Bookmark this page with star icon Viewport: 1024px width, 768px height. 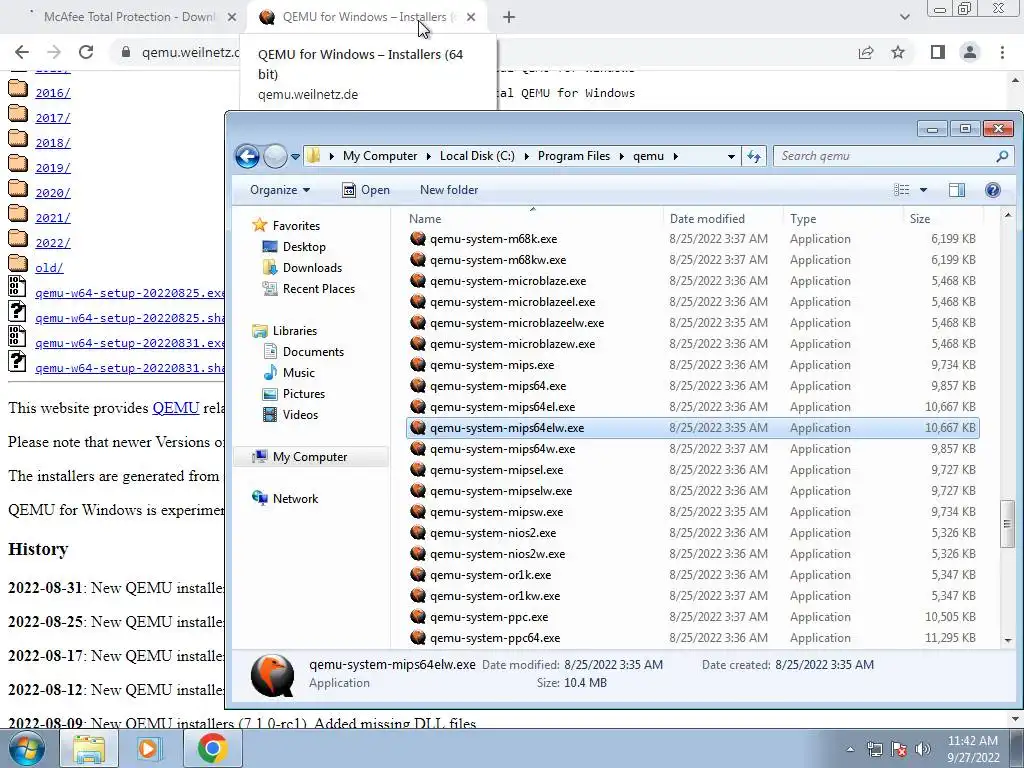click(x=899, y=52)
